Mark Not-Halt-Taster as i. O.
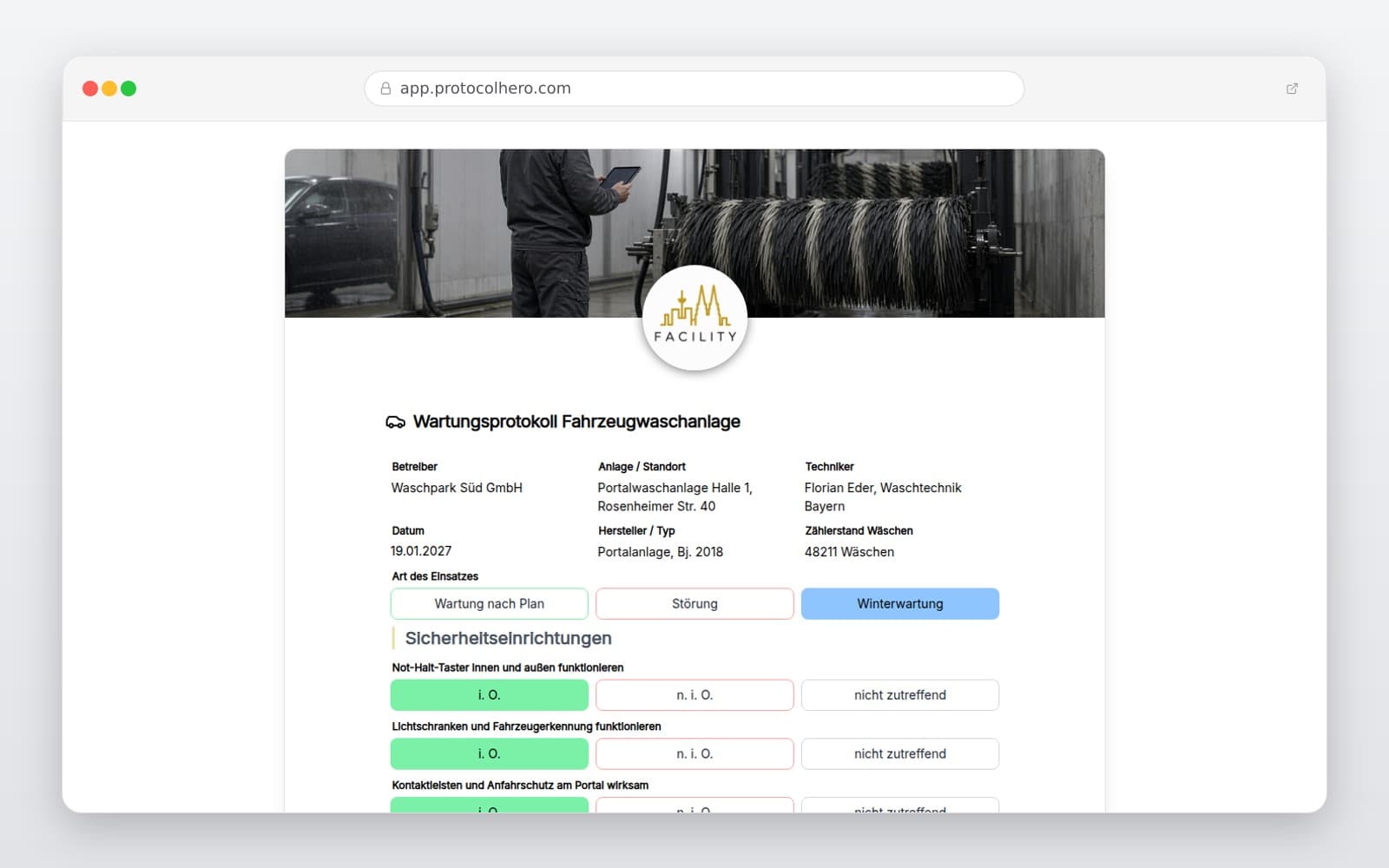 click(x=490, y=695)
